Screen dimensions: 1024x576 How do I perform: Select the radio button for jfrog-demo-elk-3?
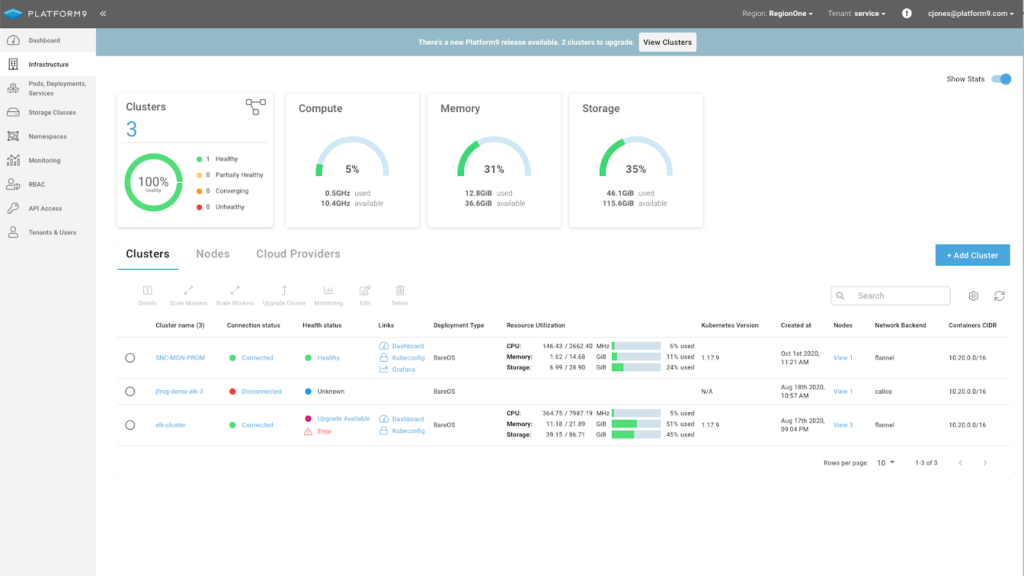(130, 391)
